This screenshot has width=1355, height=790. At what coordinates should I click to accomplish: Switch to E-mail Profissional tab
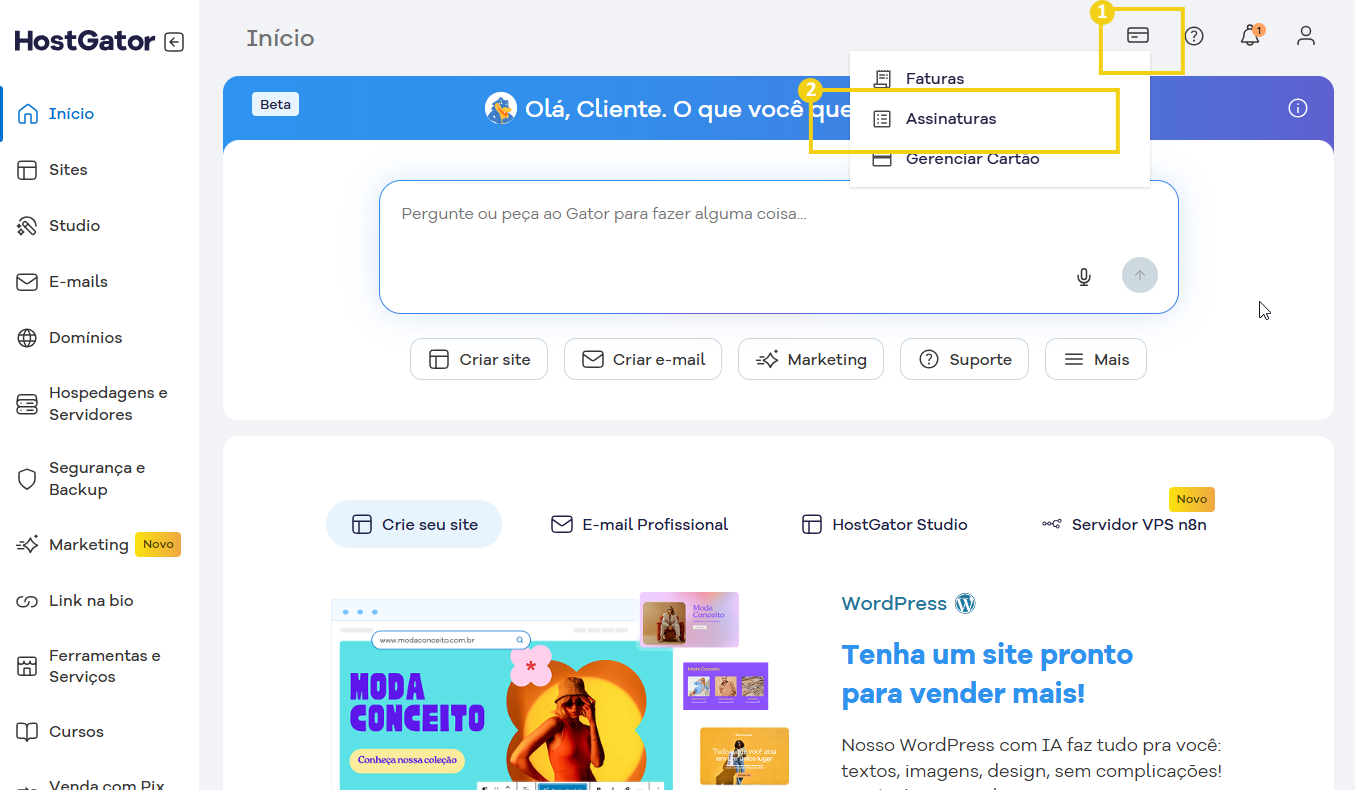coord(640,525)
